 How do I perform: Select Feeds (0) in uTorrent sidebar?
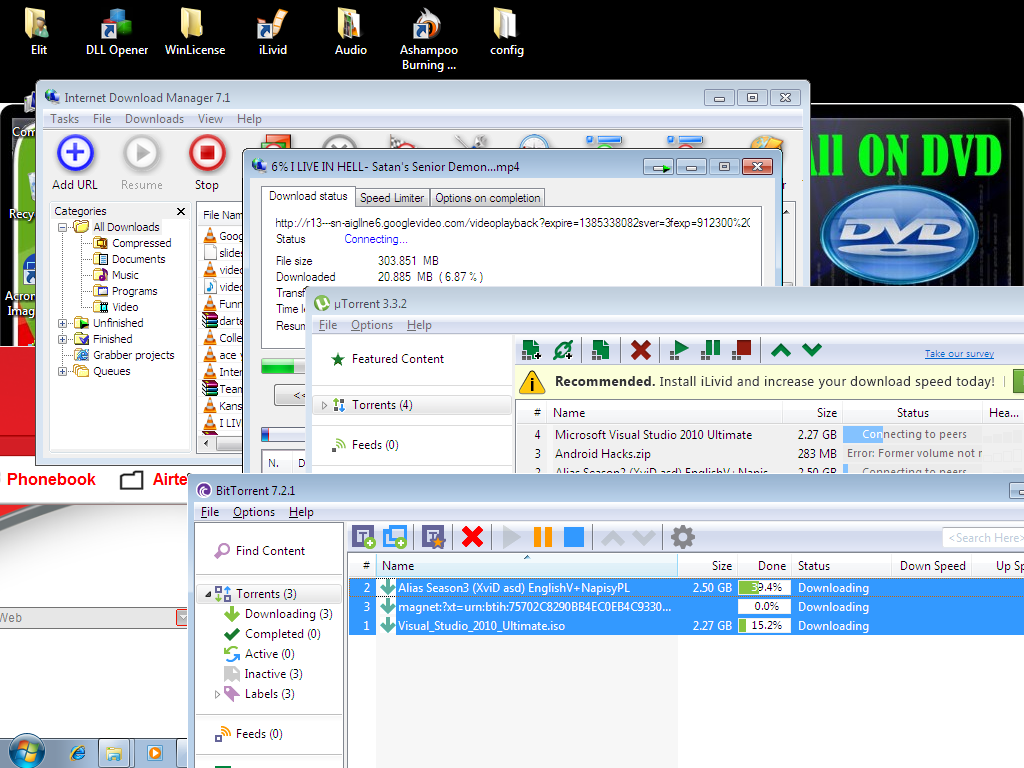(374, 445)
